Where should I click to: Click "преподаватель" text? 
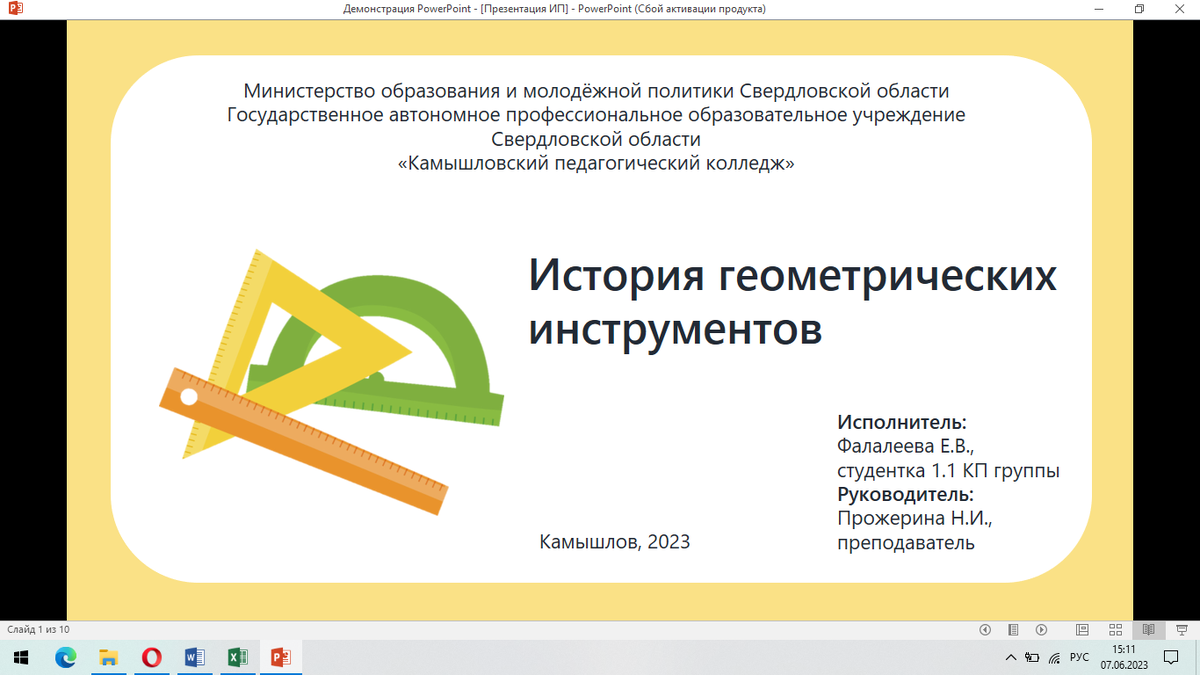pos(905,543)
